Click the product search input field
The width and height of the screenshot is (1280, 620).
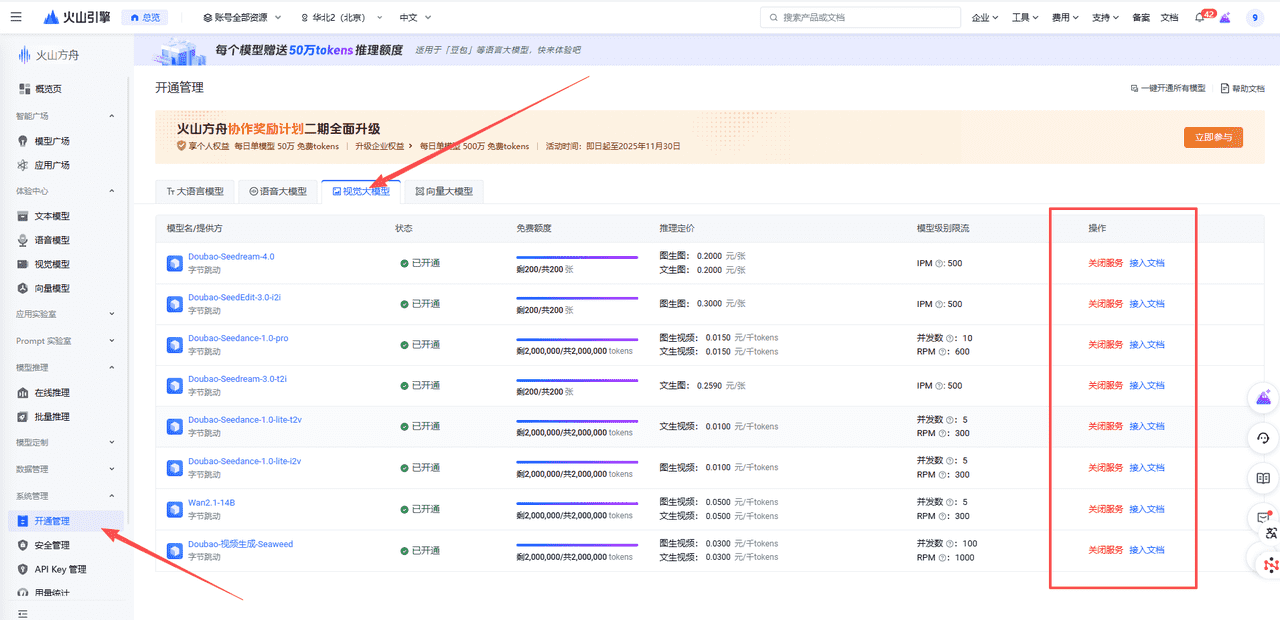860,17
